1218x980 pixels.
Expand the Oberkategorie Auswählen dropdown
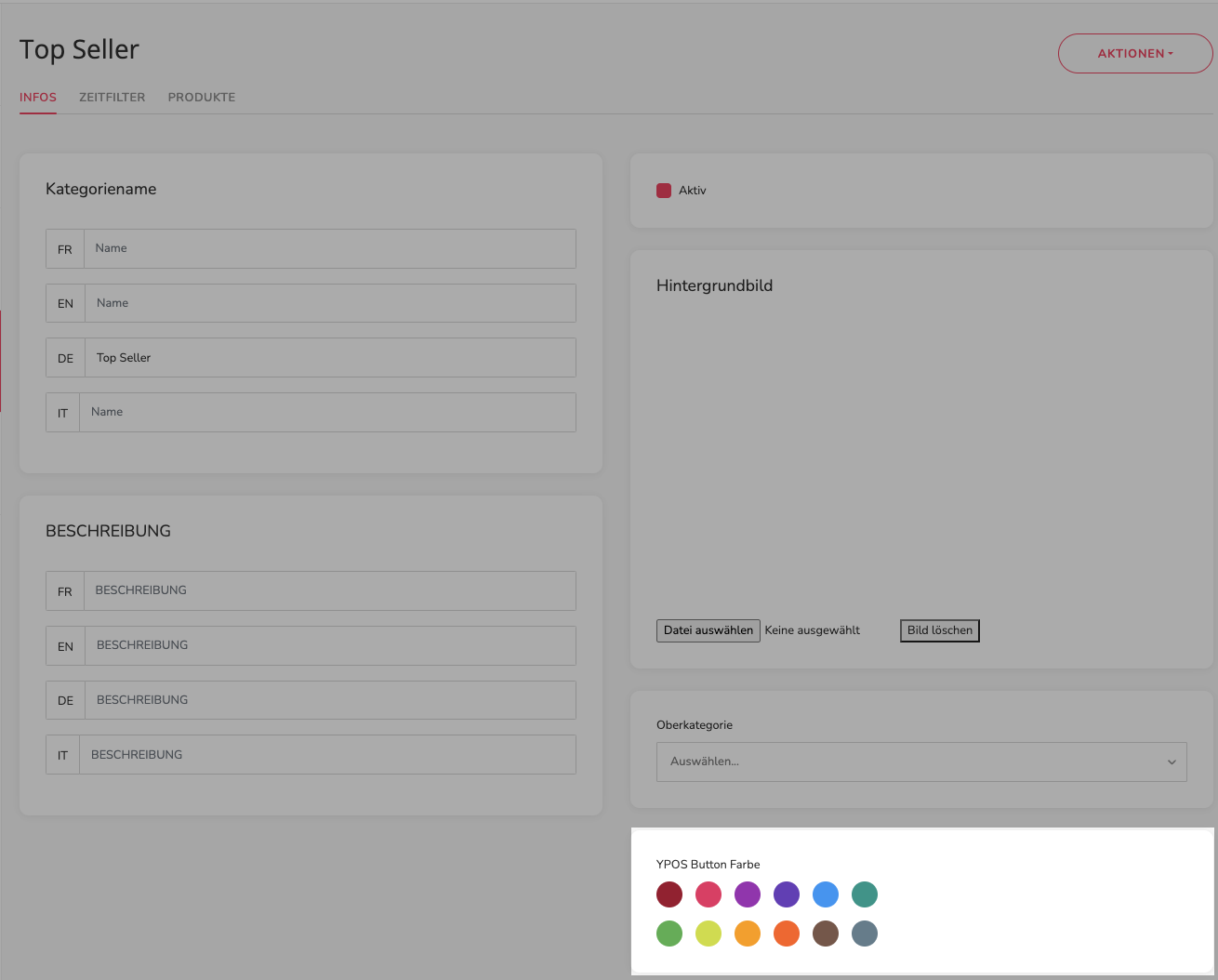[x=921, y=761]
